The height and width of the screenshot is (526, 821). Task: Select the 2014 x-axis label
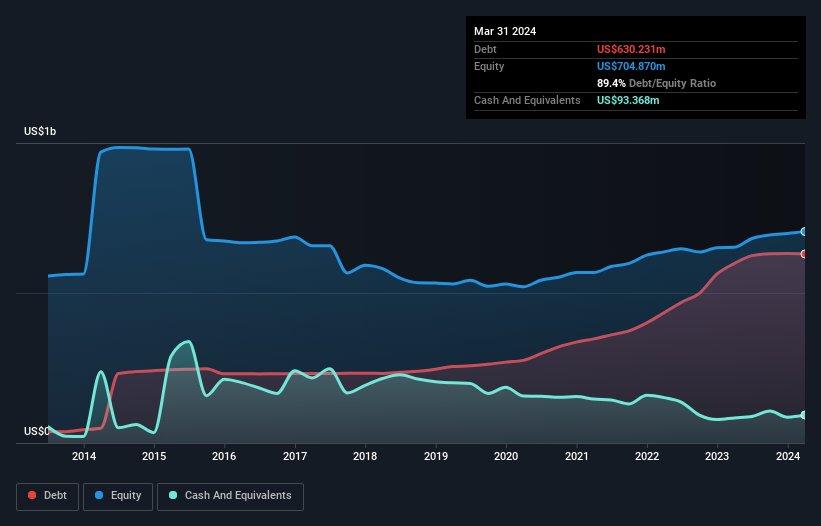coord(84,456)
